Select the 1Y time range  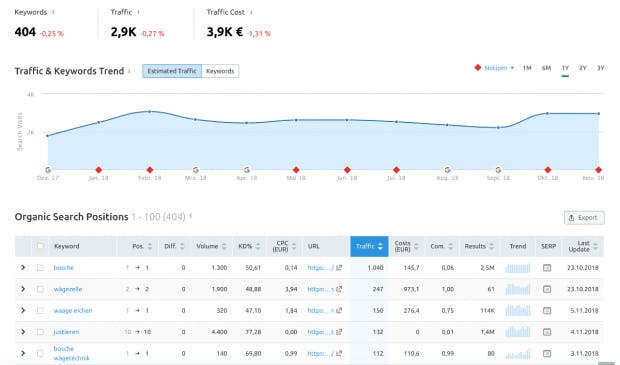coord(565,68)
